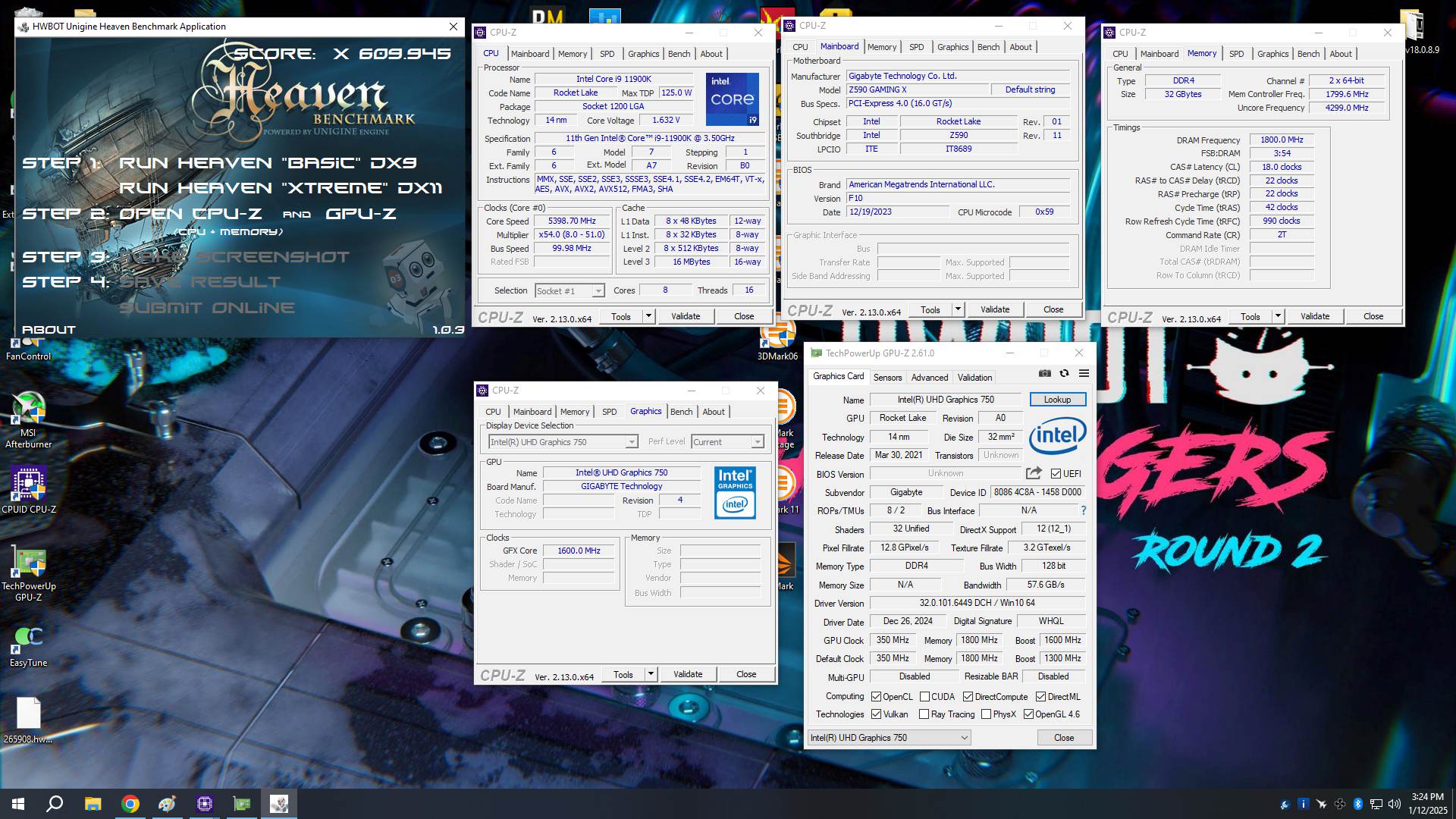Toggle the OpenCL checkbox
The width and height of the screenshot is (1456, 819).
point(876,696)
